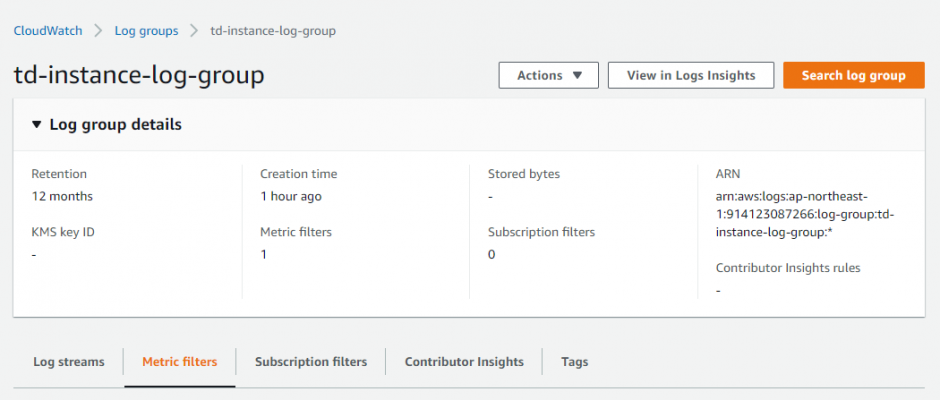Click the td-instance-log-group page heading
940x400 pixels.
(x=139, y=75)
